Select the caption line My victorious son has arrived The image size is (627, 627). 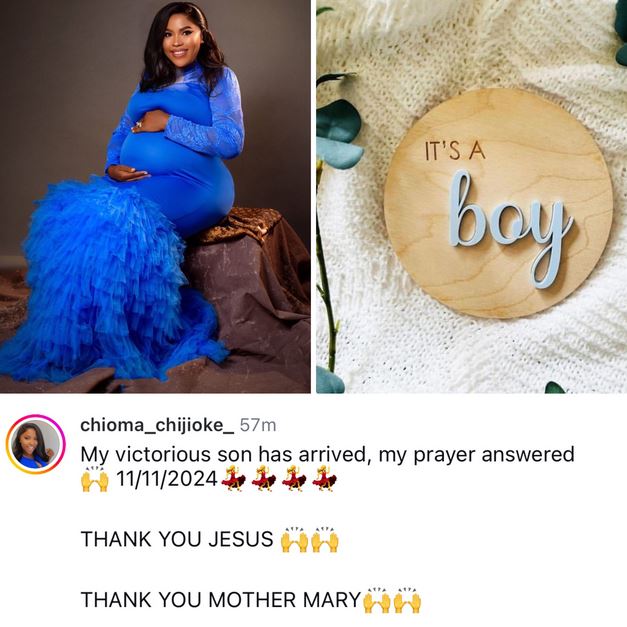tap(327, 455)
